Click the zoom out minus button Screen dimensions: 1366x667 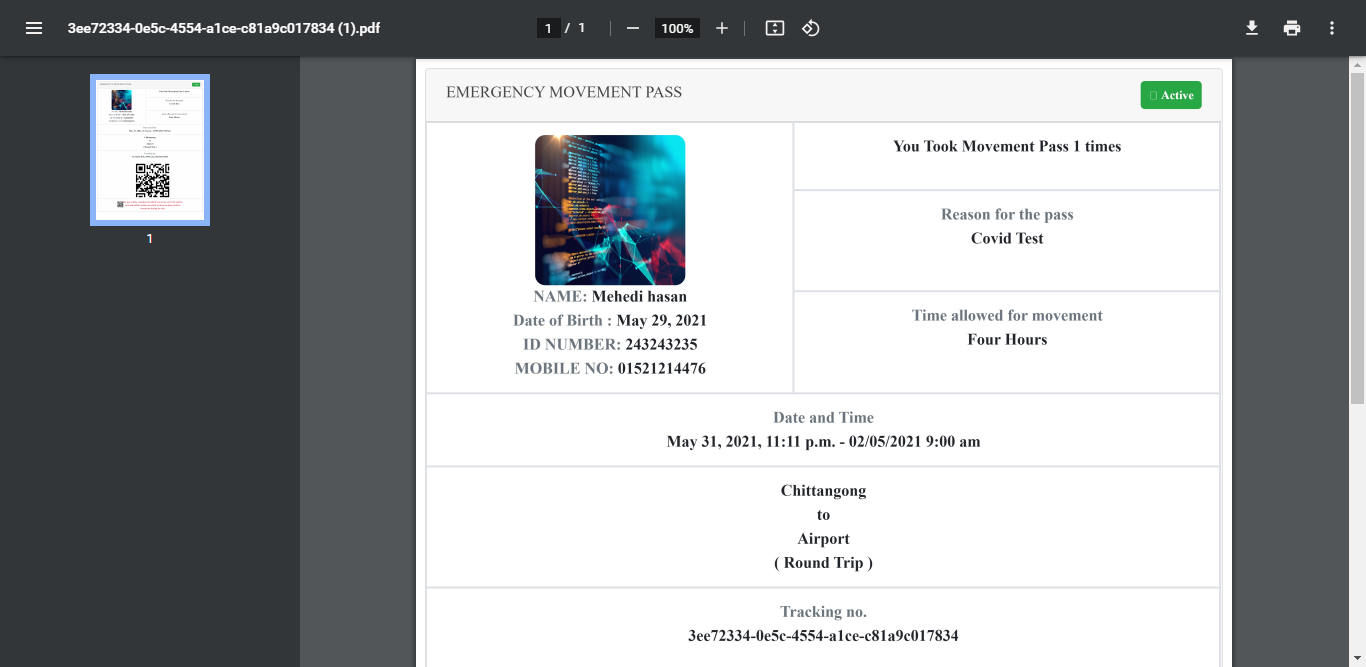tap(632, 28)
